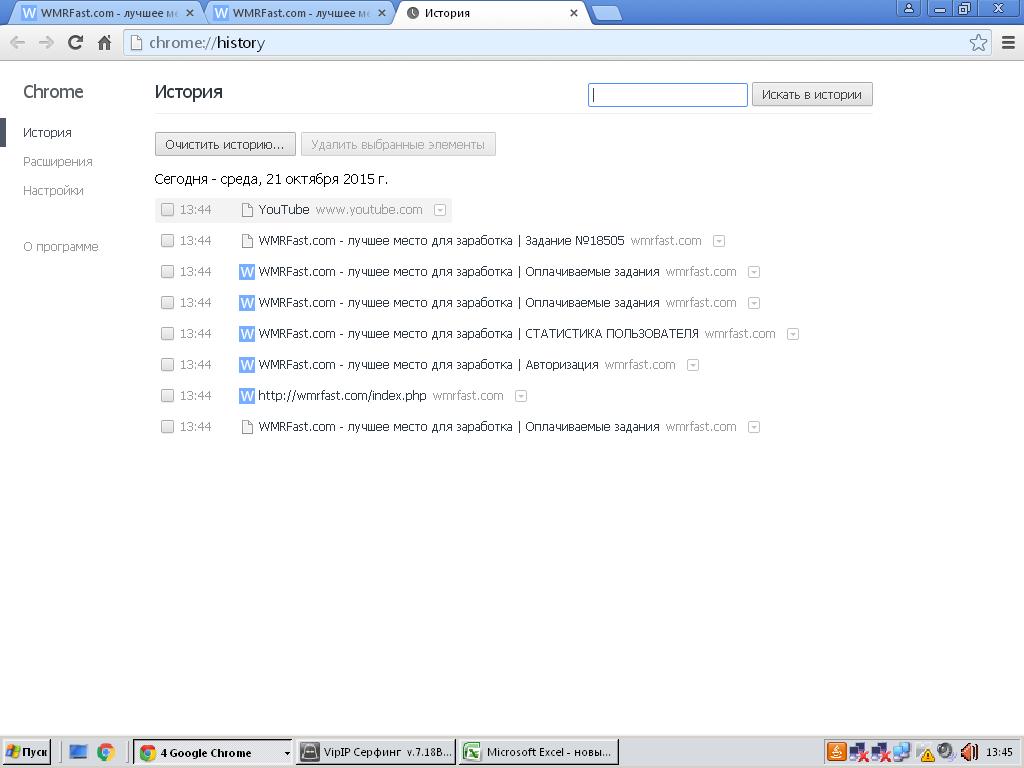Reload the history page
The image size is (1024, 768).
tap(75, 43)
